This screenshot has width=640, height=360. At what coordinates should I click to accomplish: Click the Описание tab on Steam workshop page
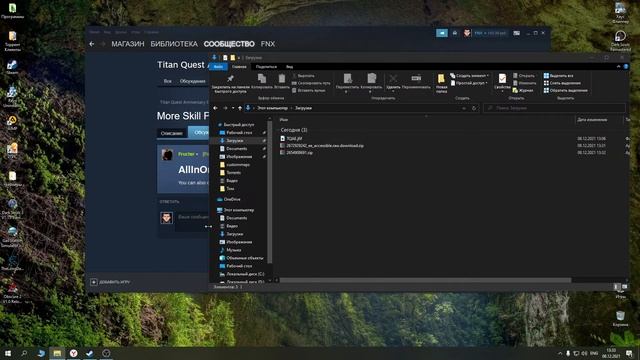pos(171,133)
